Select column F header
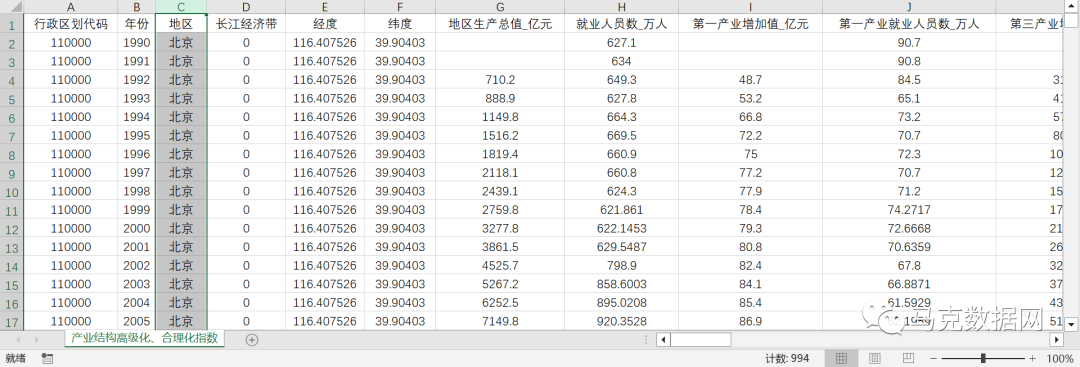 point(400,7)
